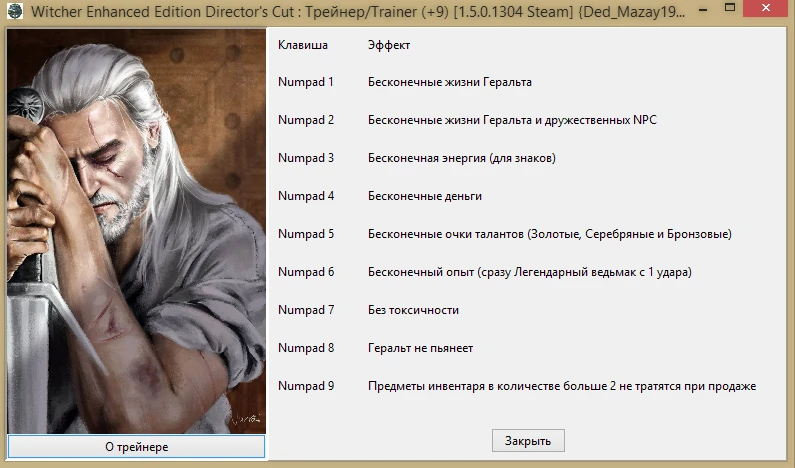Click 'Бесконечные жизни Геральта и дружественных NPC' text
This screenshot has height=468, width=795.
click(x=512, y=120)
